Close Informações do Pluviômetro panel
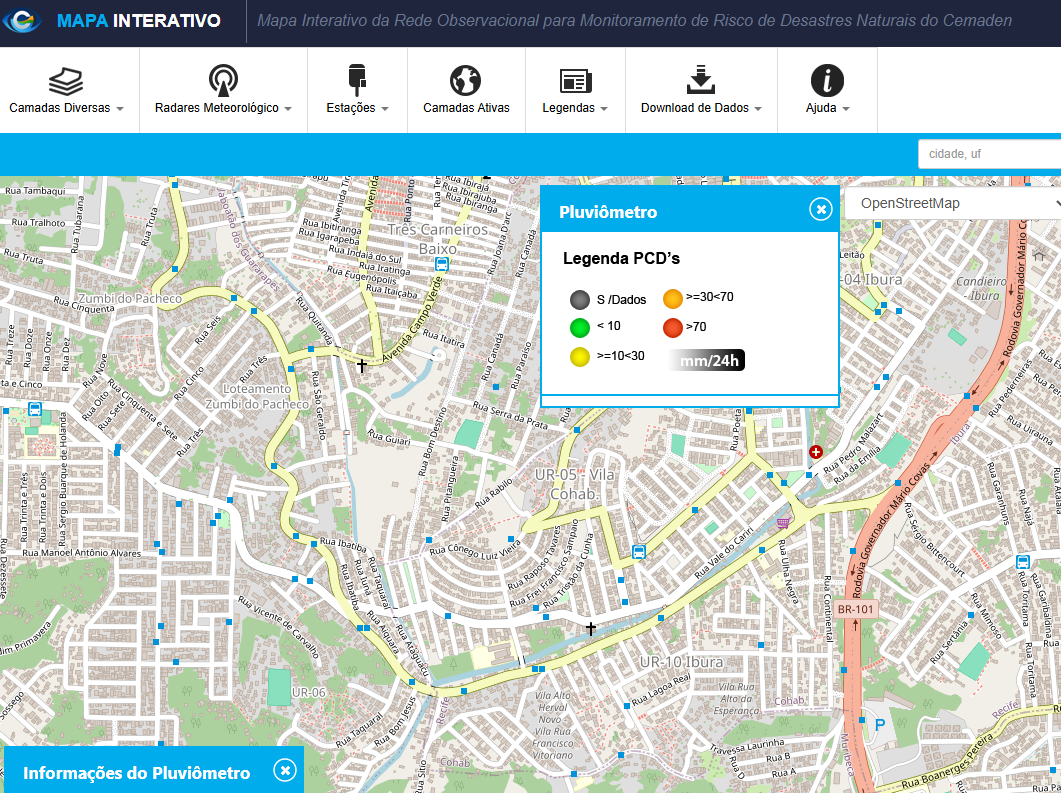 tap(285, 770)
